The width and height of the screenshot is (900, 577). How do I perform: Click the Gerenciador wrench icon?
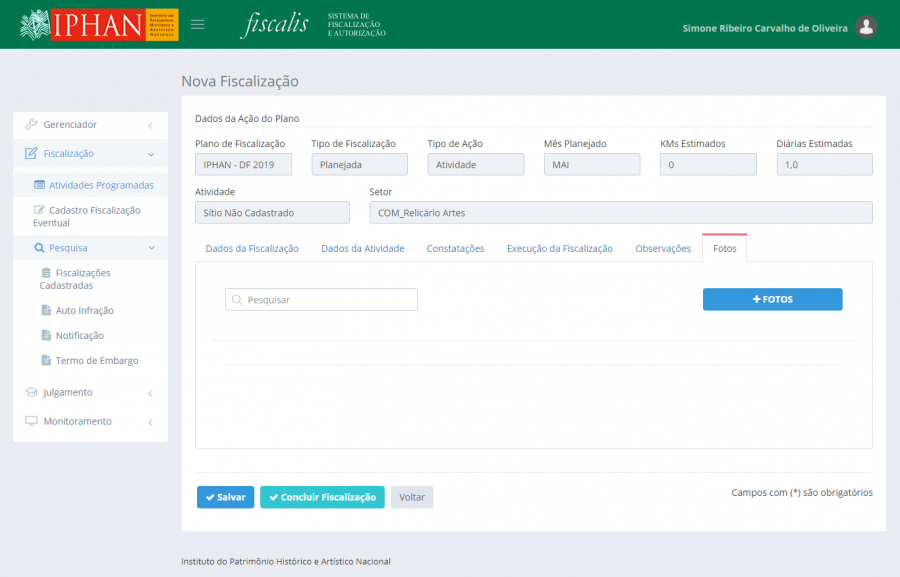click(x=31, y=125)
